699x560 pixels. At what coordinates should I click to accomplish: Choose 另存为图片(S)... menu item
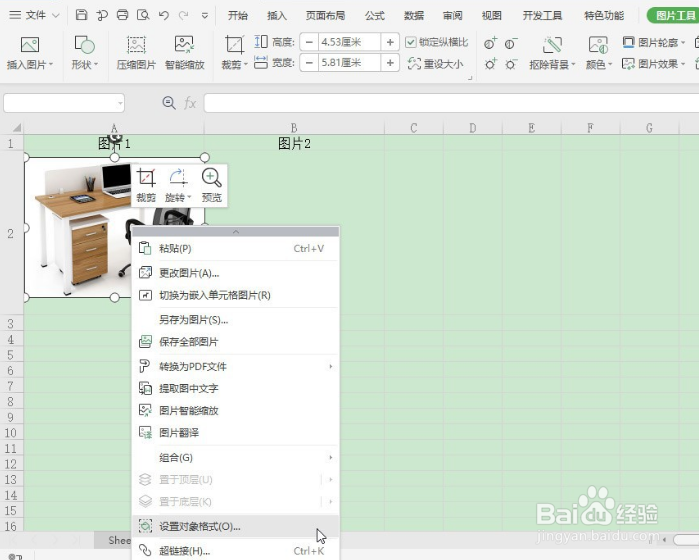point(236,320)
